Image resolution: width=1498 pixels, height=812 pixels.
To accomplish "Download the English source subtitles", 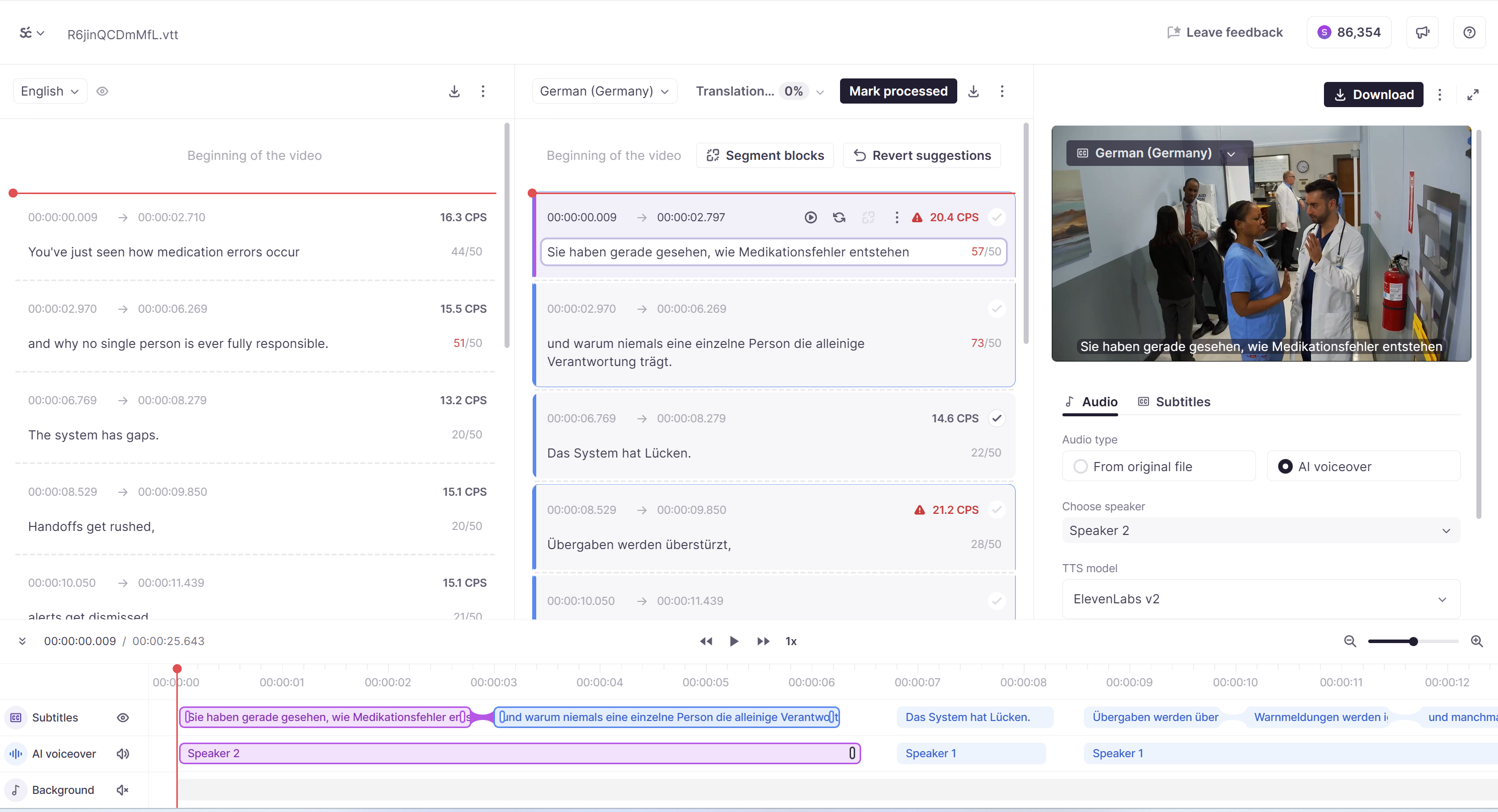I will point(454,91).
